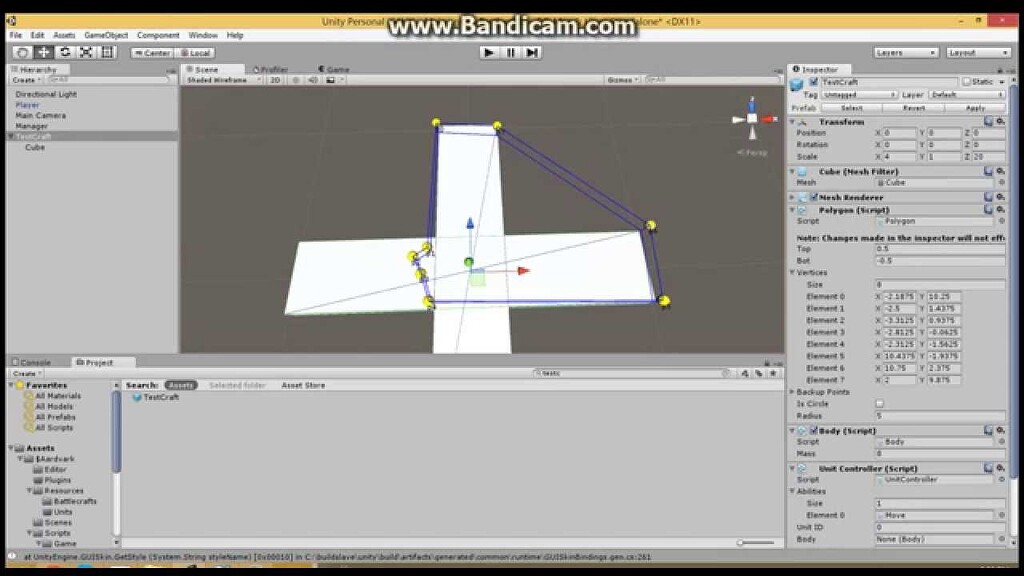Image resolution: width=1024 pixels, height=576 pixels.
Task: Select the Rect transform tool
Action: coord(109,50)
